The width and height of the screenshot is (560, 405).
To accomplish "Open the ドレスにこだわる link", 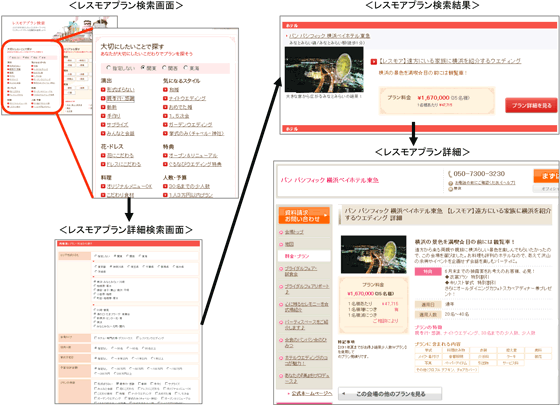I will coord(124,164).
